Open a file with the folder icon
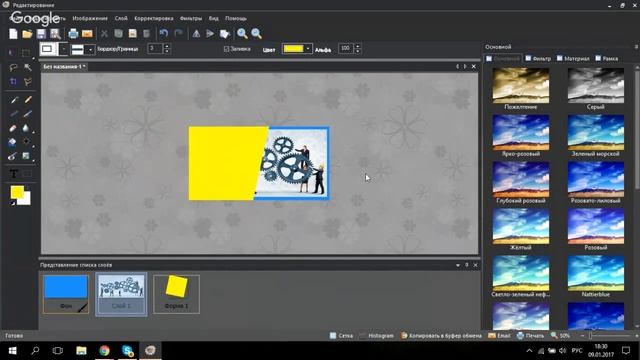 27,33
